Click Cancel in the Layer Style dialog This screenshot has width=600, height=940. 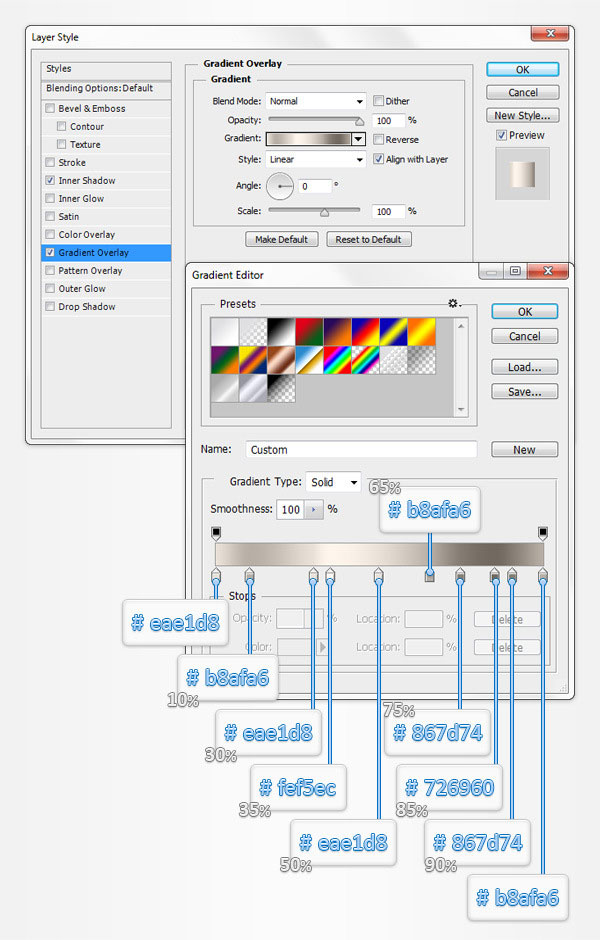pyautogui.click(x=523, y=92)
